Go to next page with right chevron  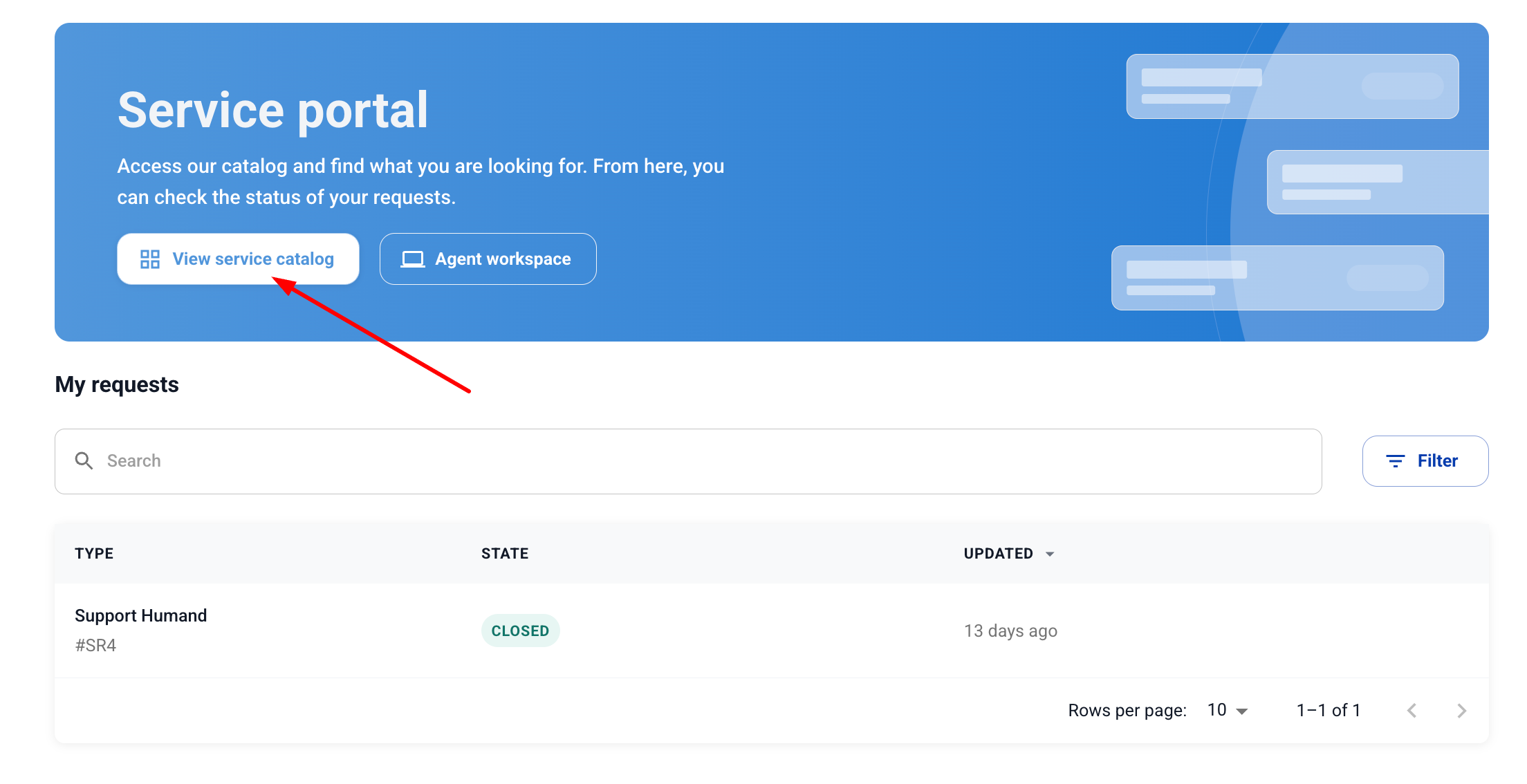(1461, 711)
